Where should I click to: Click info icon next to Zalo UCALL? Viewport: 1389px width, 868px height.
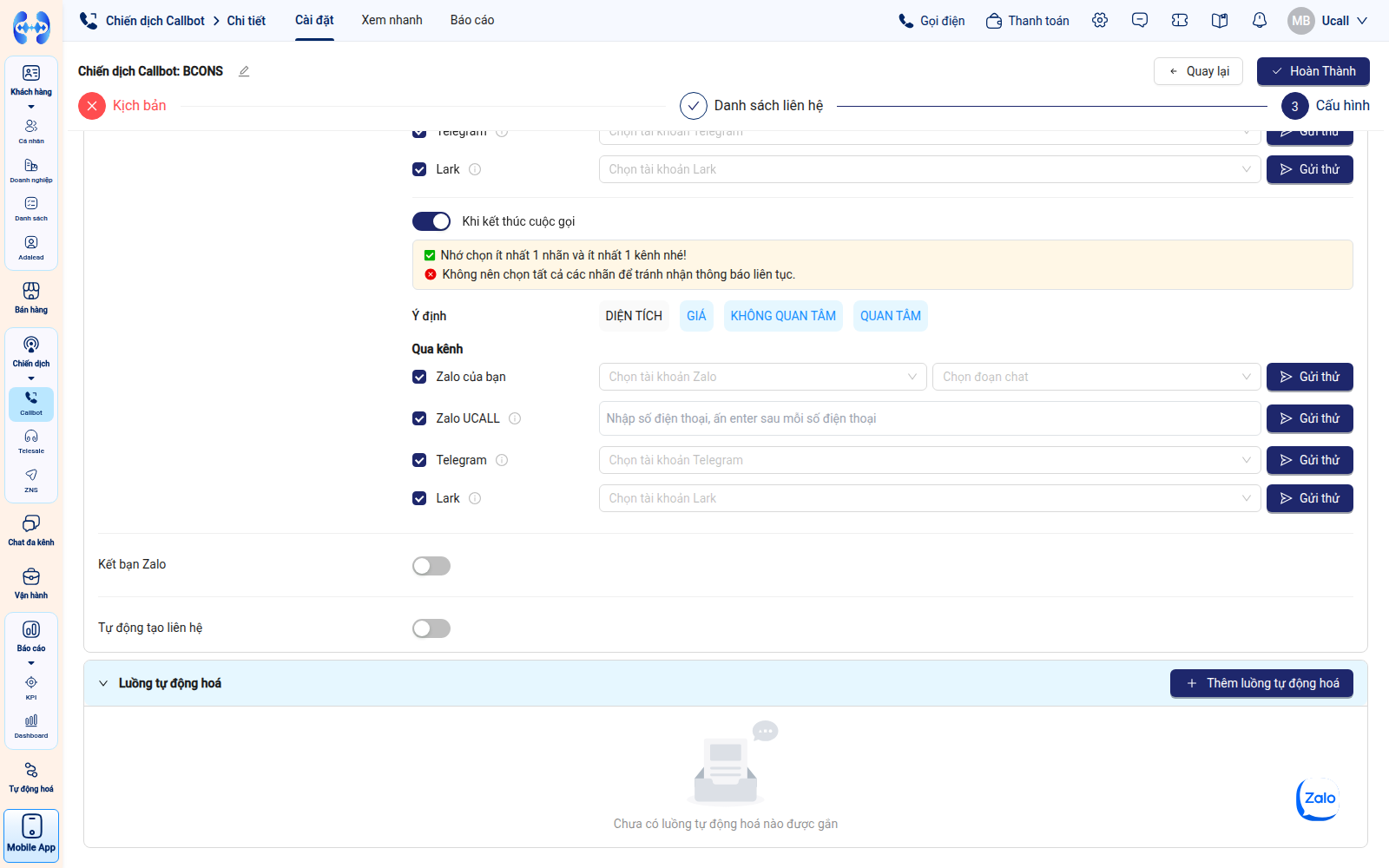[515, 418]
